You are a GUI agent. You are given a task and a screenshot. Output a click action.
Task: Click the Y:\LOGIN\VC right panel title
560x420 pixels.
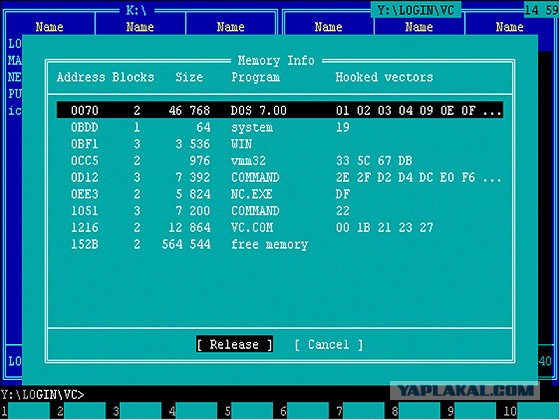tap(416, 10)
